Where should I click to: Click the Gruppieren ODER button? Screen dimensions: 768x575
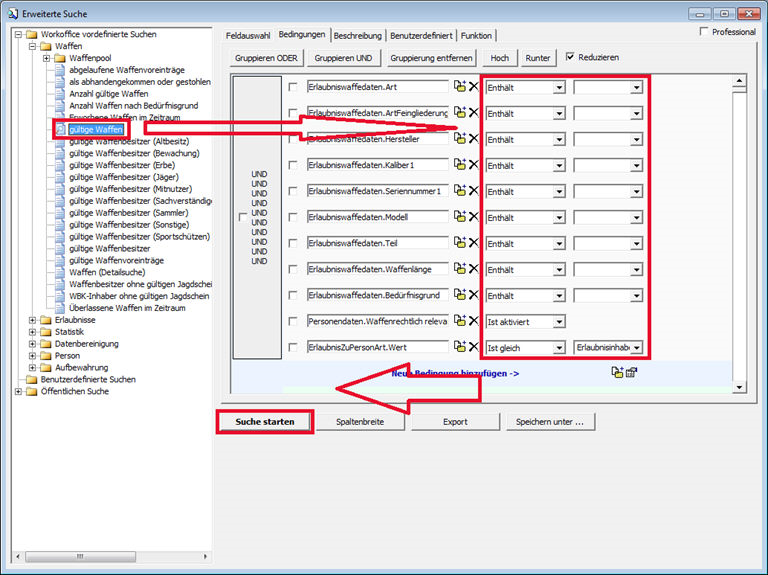(264, 58)
